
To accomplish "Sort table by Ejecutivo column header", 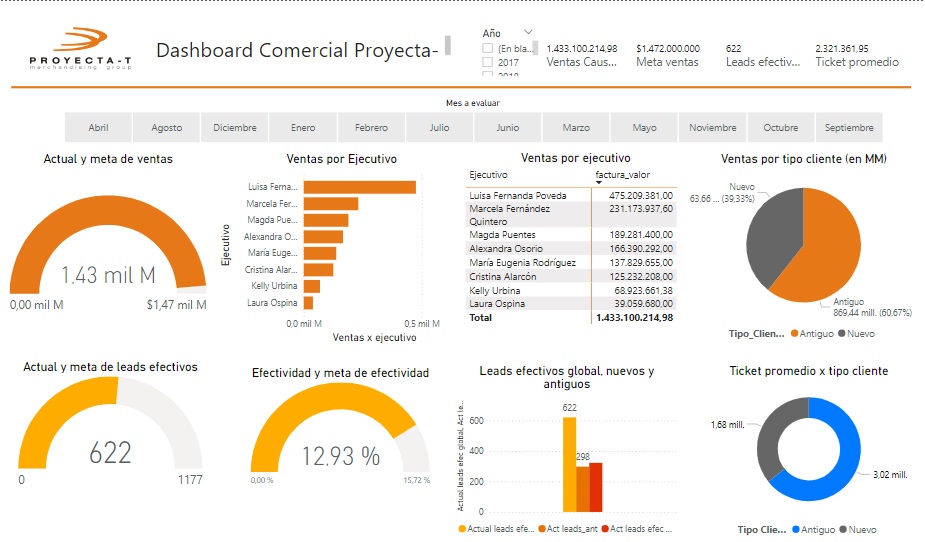I will point(488,174).
